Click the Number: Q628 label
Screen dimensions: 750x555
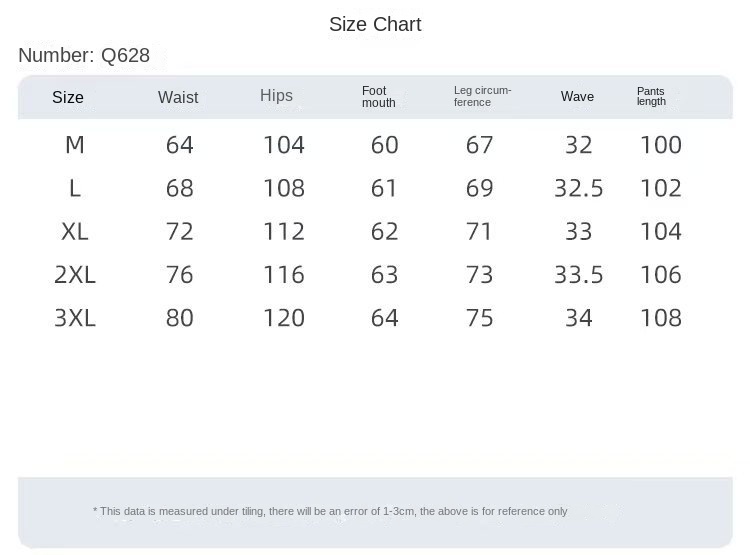pyautogui.click(x=84, y=56)
